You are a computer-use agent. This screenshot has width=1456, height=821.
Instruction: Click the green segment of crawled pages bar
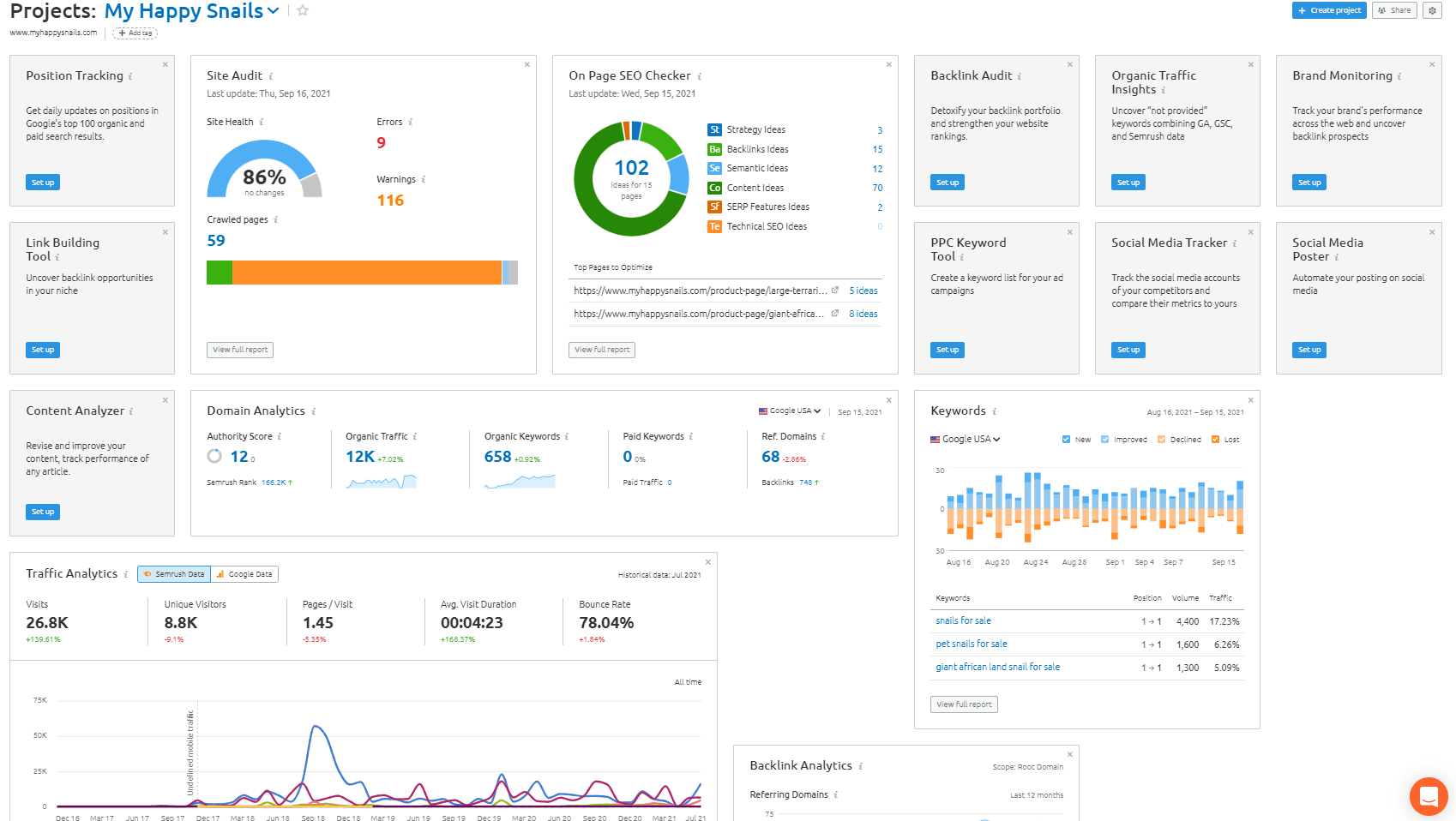click(x=220, y=273)
